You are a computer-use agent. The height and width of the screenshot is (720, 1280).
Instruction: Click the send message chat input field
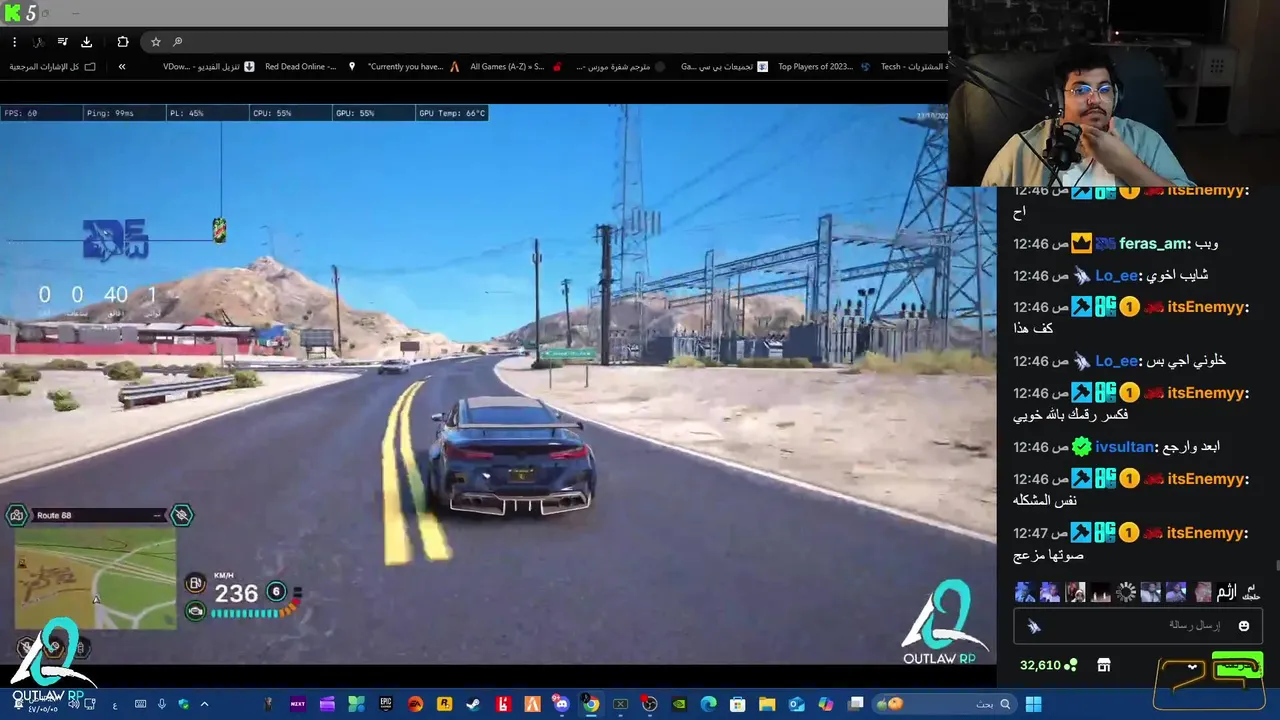click(x=1137, y=626)
